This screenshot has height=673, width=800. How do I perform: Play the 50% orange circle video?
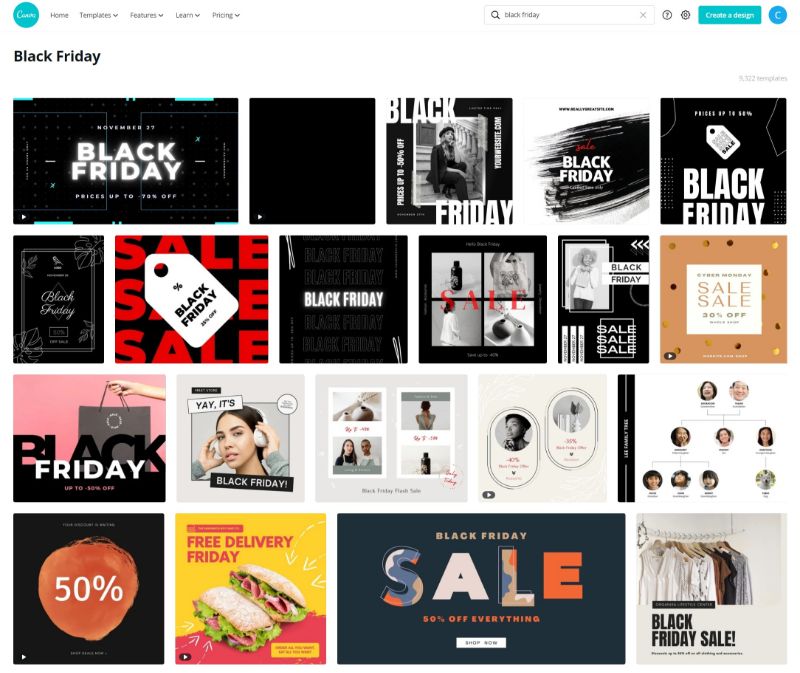[x=24, y=657]
